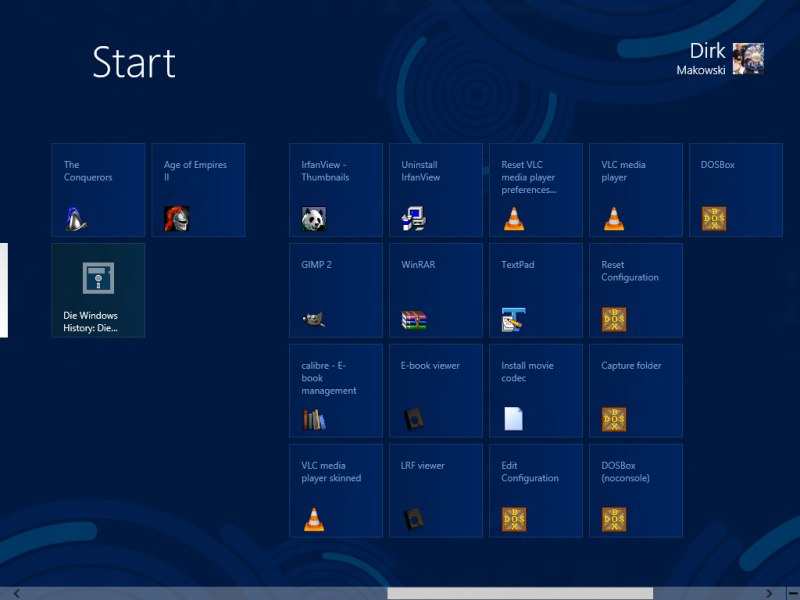Screen dimensions: 800x600
Task: Click the "Install movie codec" label
Action: tap(527, 372)
